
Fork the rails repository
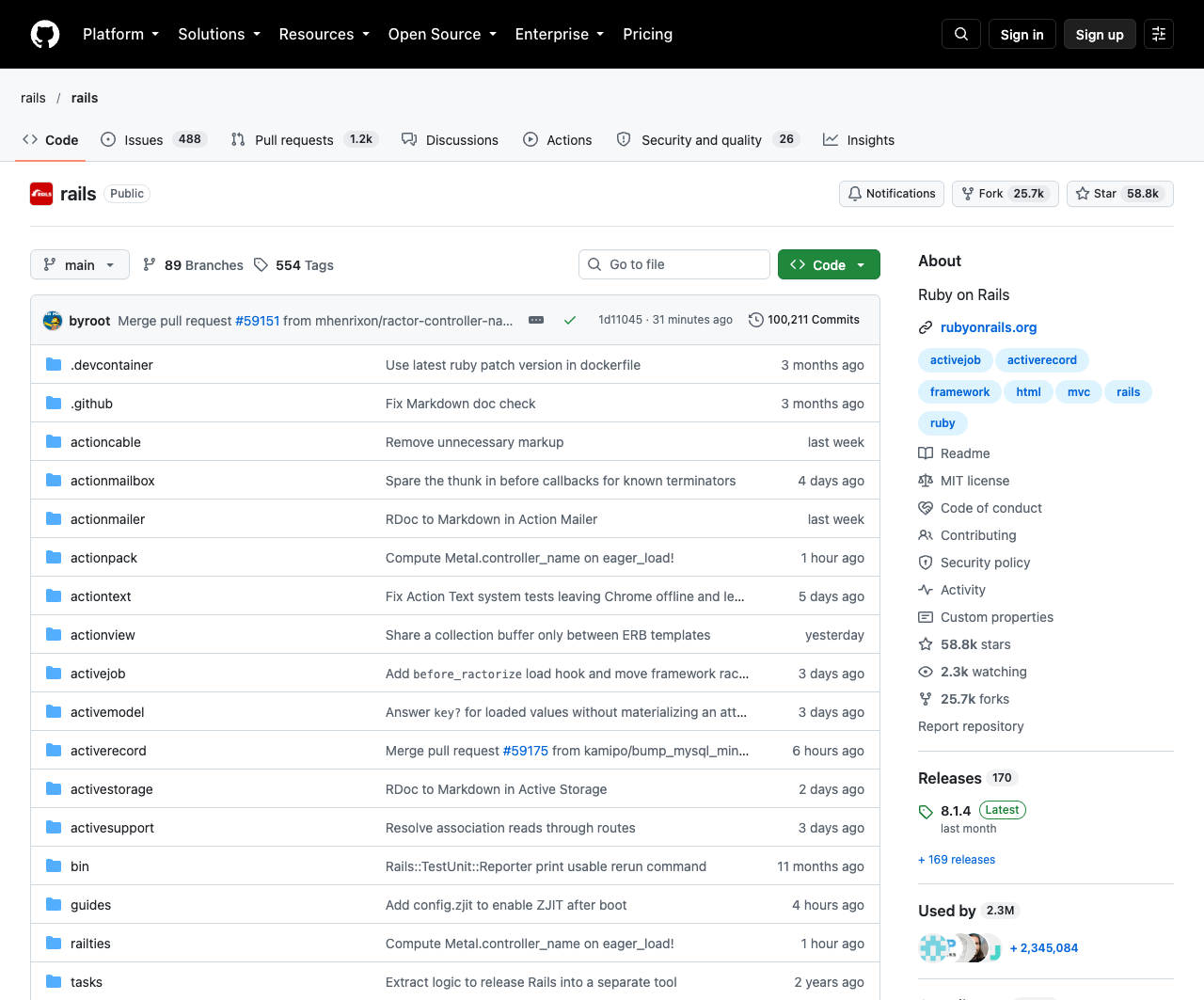(x=1006, y=194)
